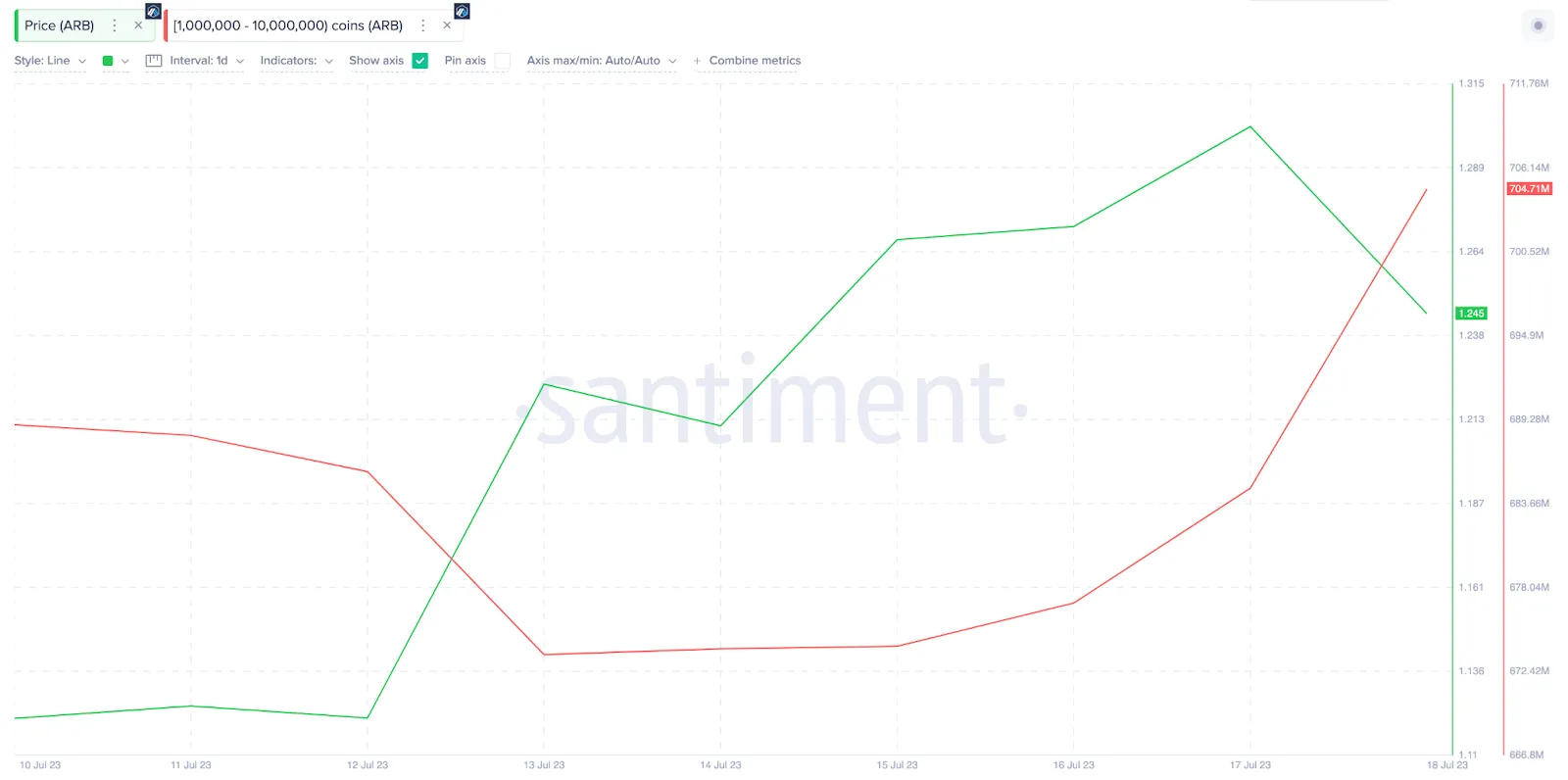Remove the 1,000,000 - 10,000,000 coins metric
Viewport: 1568px width, 780px height.
click(x=447, y=25)
